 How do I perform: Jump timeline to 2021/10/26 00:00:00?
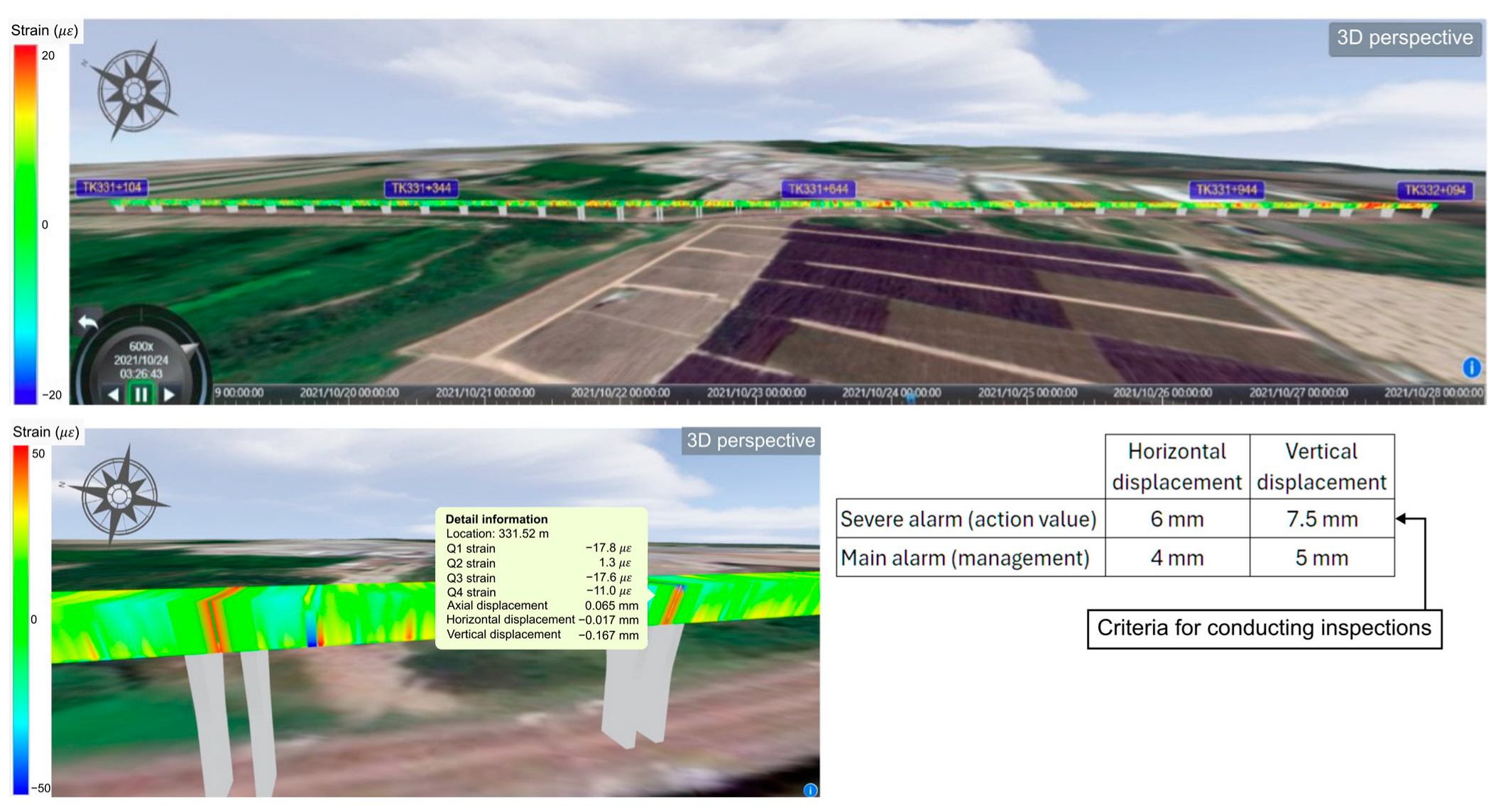tap(1162, 393)
